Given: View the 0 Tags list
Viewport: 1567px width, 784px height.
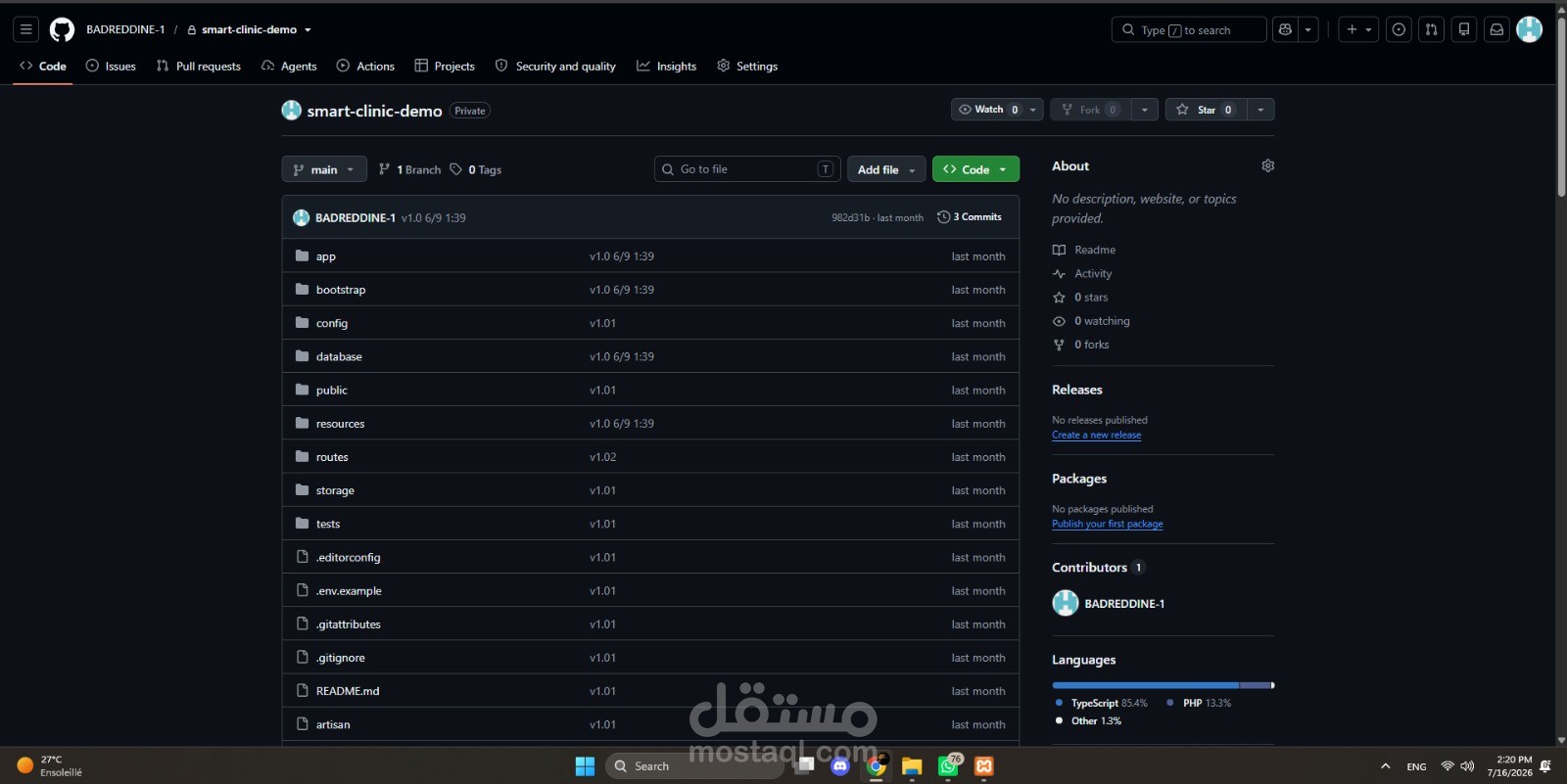Looking at the screenshot, I should tap(476, 169).
